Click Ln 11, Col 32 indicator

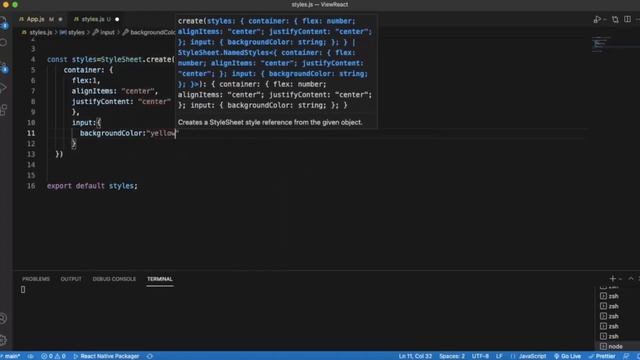[415, 356]
